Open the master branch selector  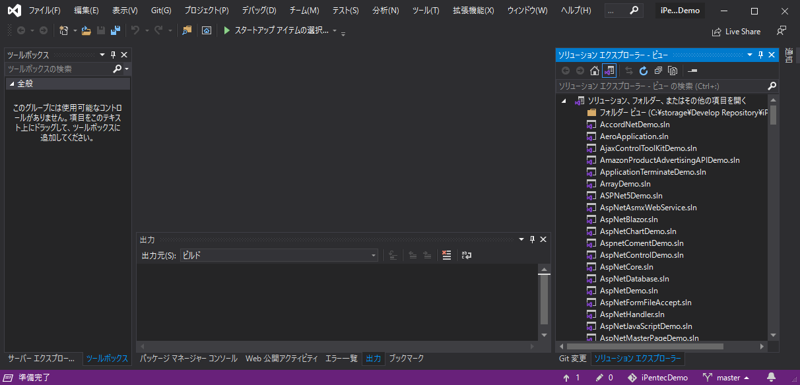point(727,378)
